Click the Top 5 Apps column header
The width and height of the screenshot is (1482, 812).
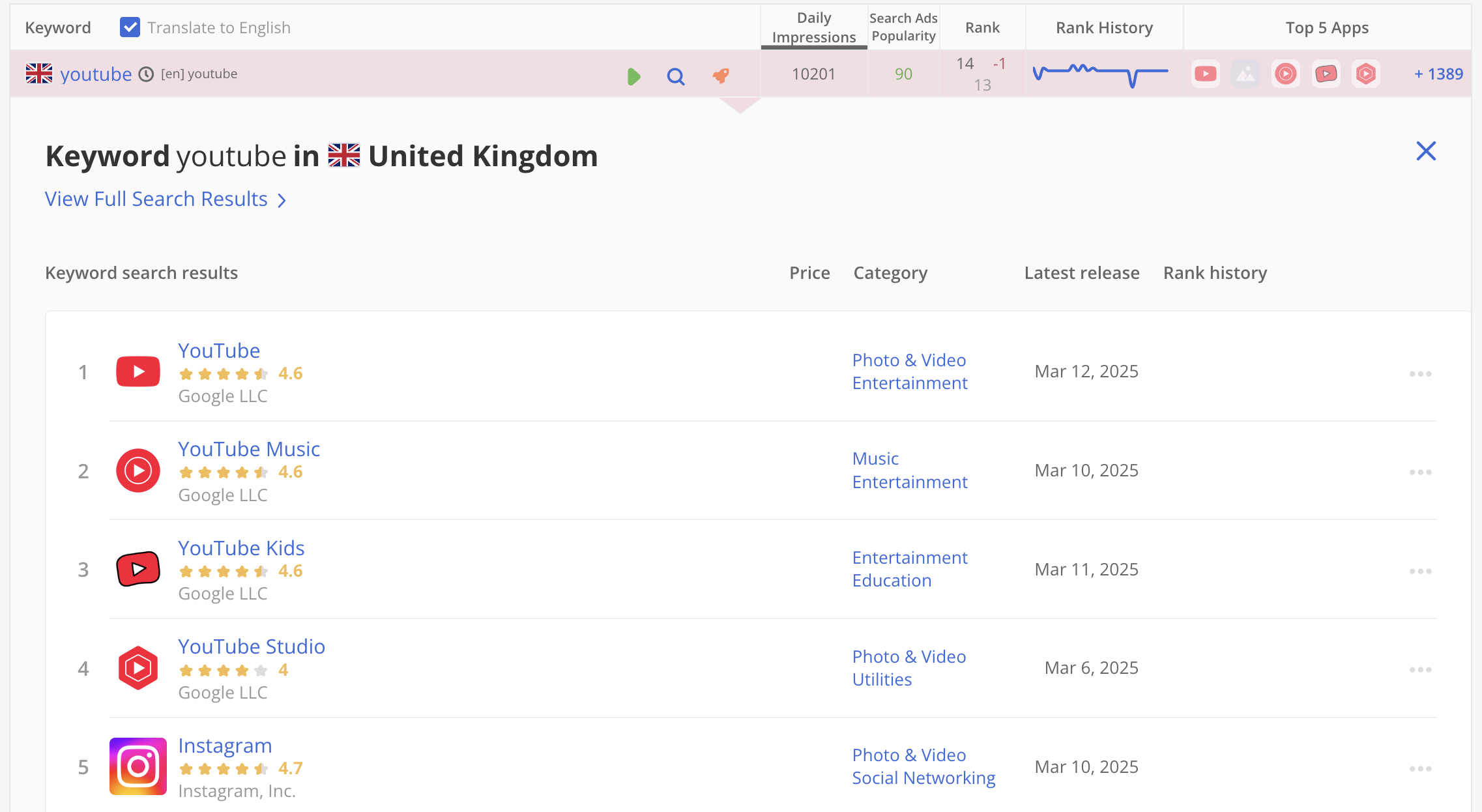pos(1327,28)
